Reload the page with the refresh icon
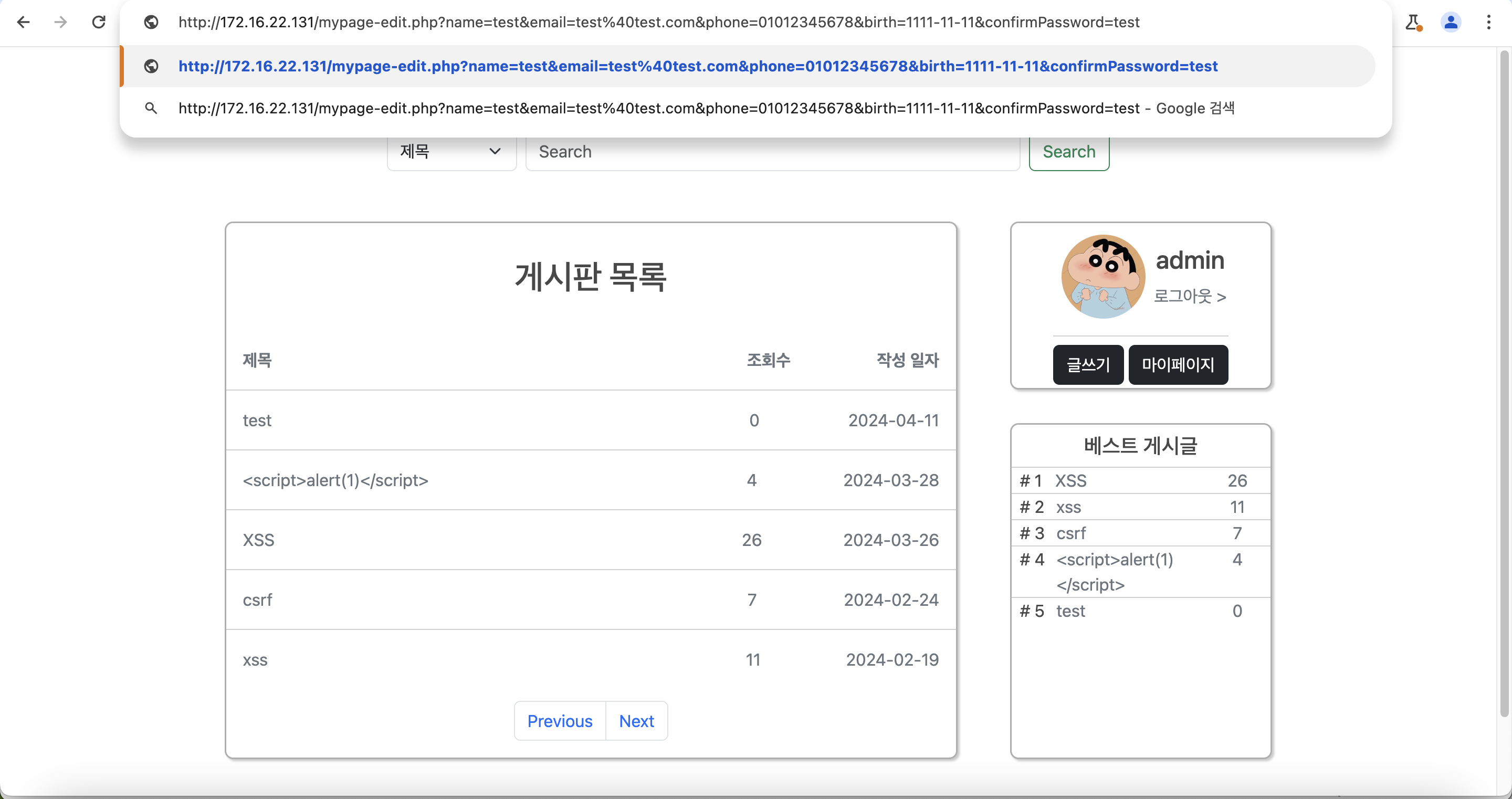 [99, 22]
